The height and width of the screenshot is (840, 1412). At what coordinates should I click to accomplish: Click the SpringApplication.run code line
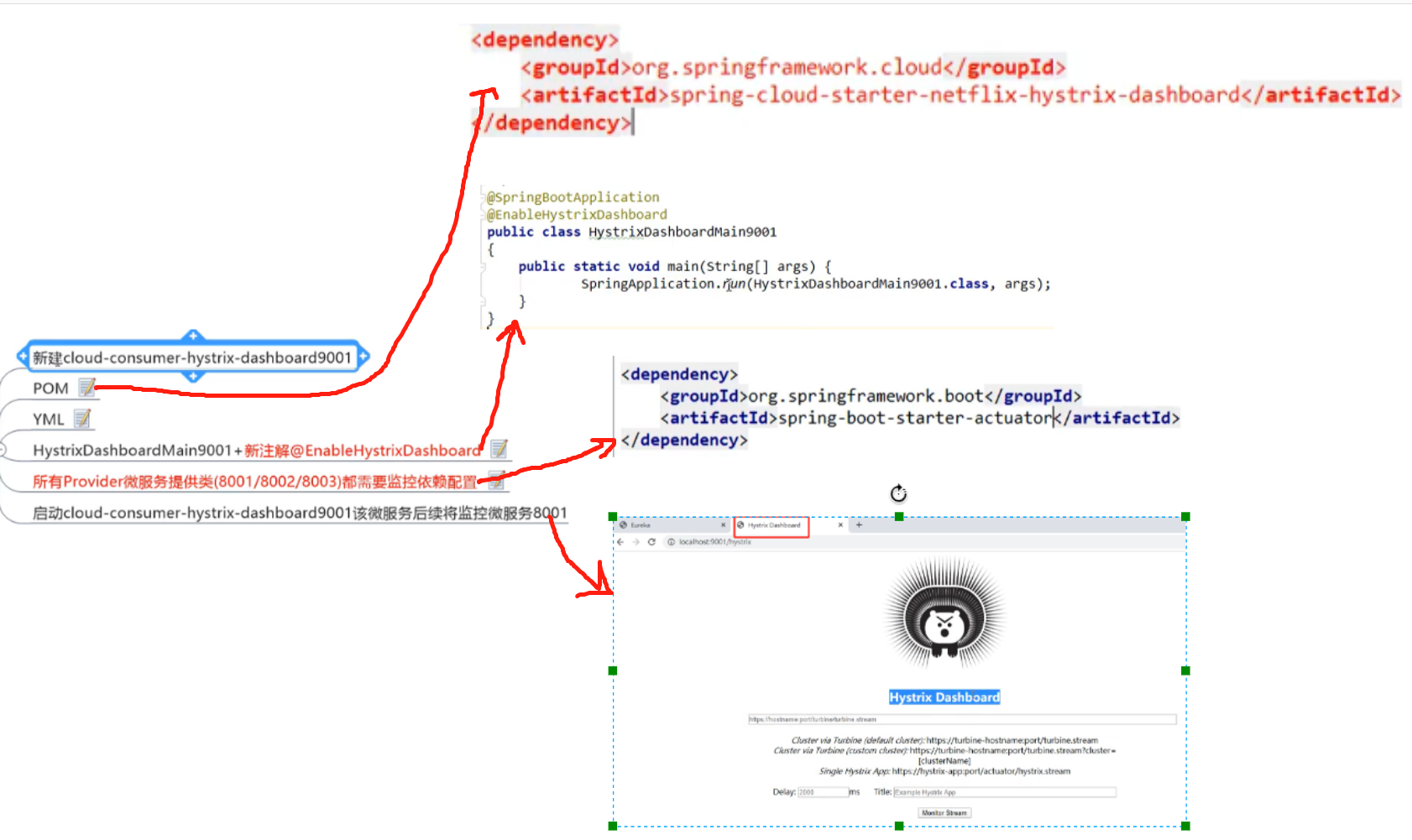(x=816, y=284)
